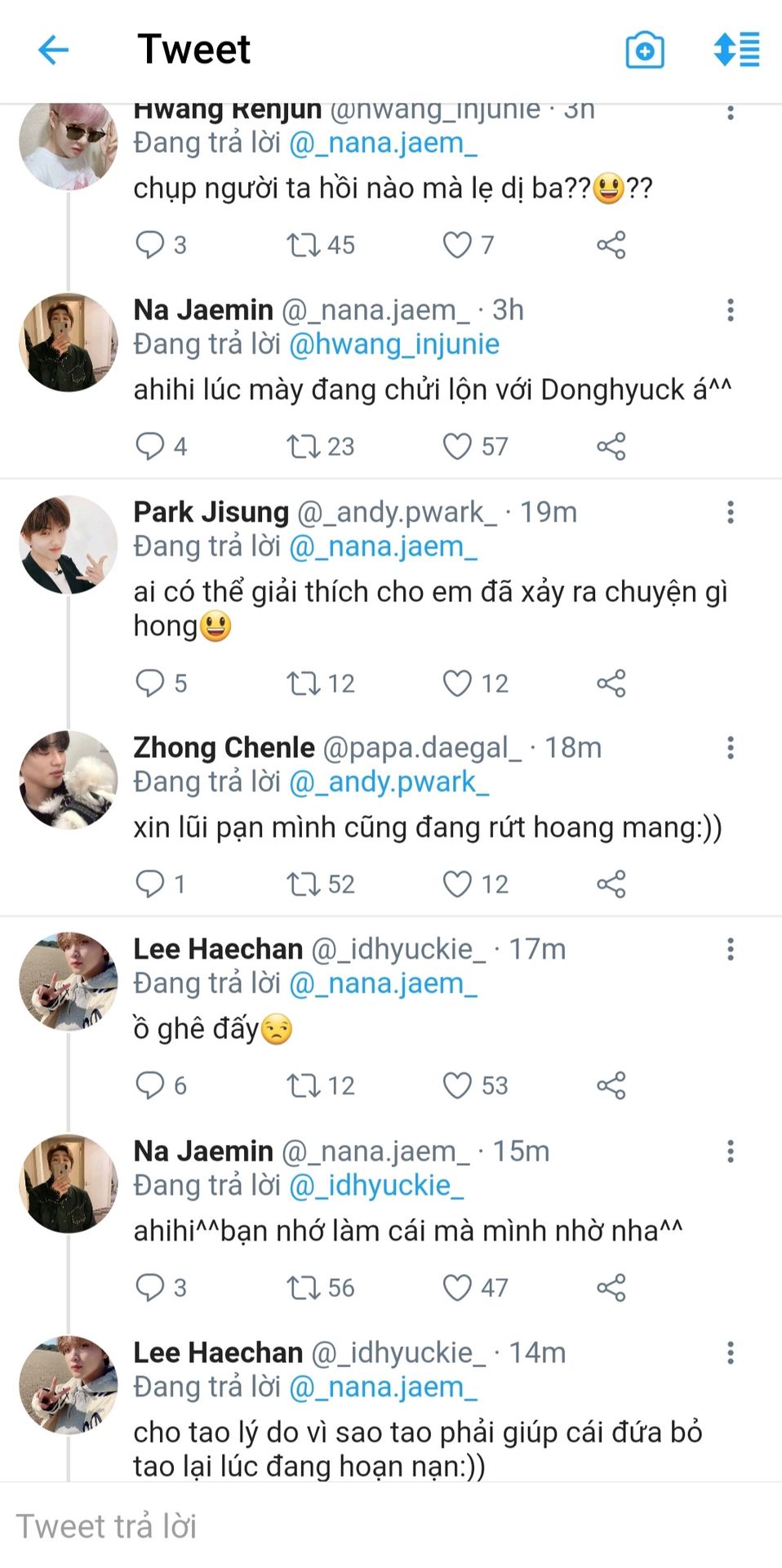Open more options on Na Jaemin's 15m tweet
The width and height of the screenshot is (782, 1568).
[731, 1151]
